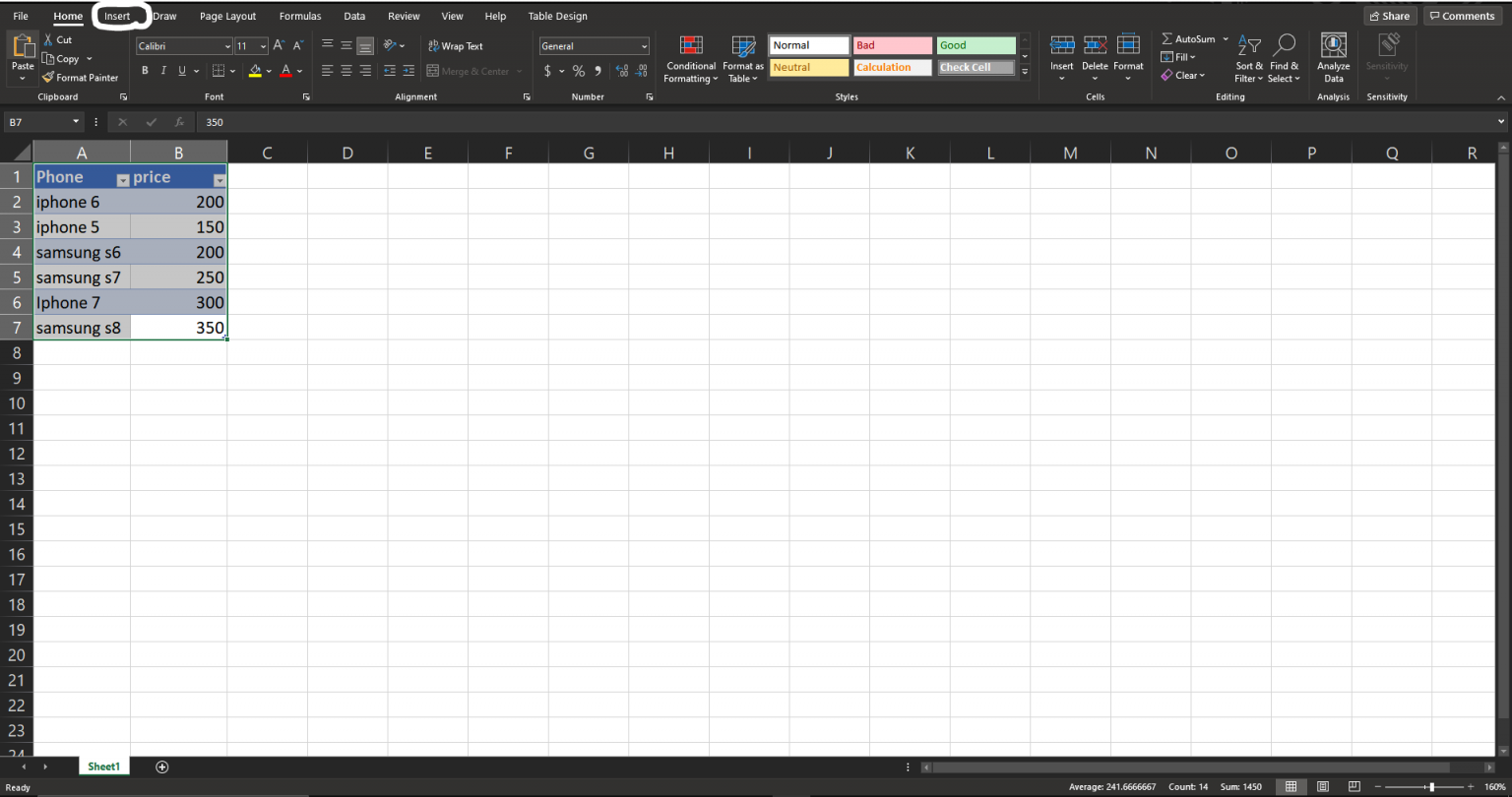This screenshot has width=1512, height=797.
Task: Open the General number format dropdown
Action: point(644,46)
